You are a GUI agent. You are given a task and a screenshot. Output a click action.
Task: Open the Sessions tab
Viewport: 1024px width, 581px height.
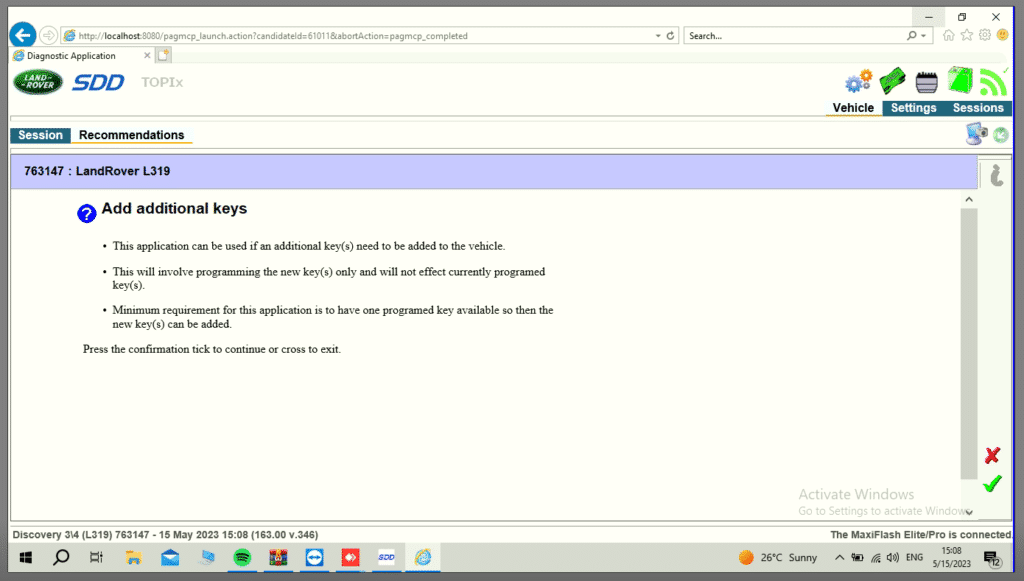coord(977,108)
